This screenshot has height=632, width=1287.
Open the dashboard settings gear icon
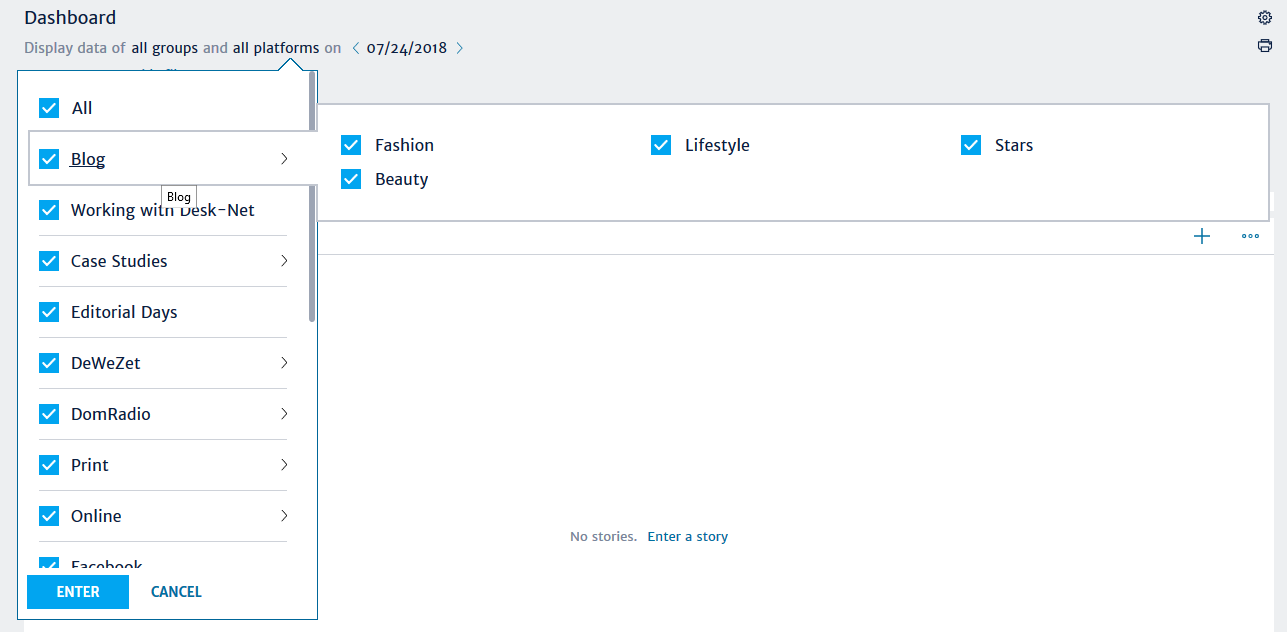[1264, 17]
